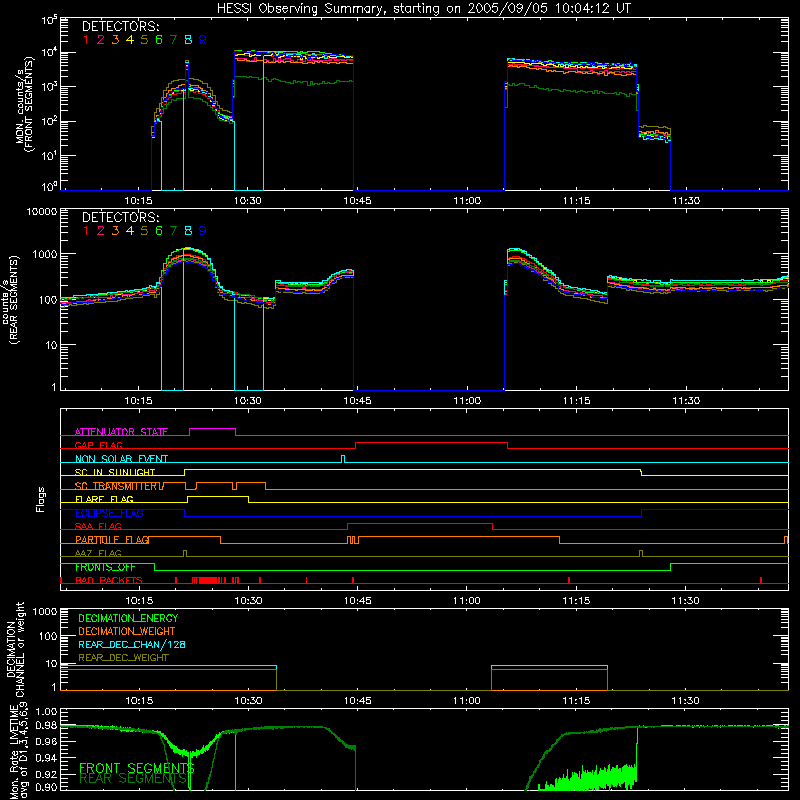Click the 0.90 value on the livetime axis
The image size is (800, 800).
pos(46,787)
